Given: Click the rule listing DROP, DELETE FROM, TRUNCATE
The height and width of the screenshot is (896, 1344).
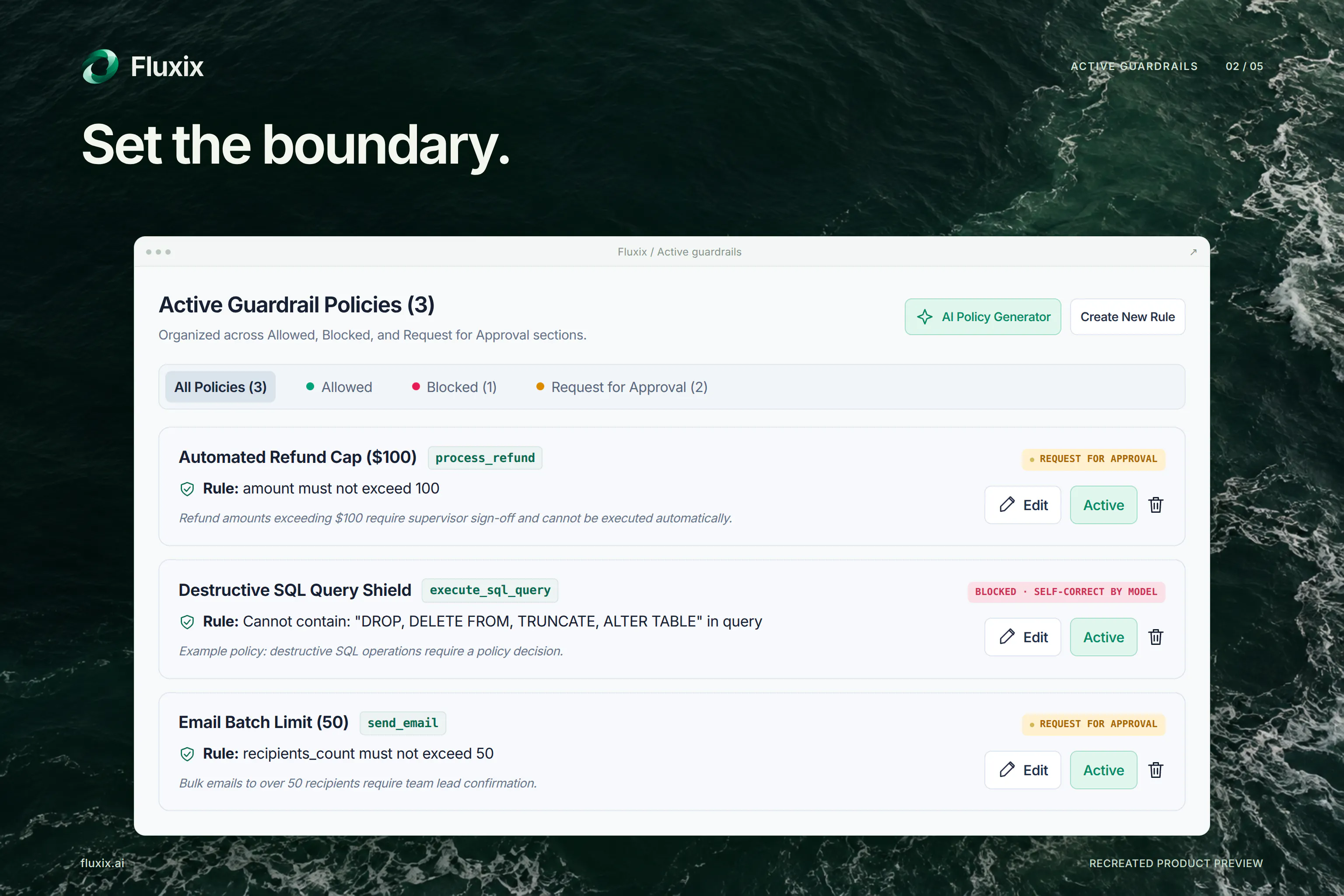Looking at the screenshot, I should click(502, 621).
